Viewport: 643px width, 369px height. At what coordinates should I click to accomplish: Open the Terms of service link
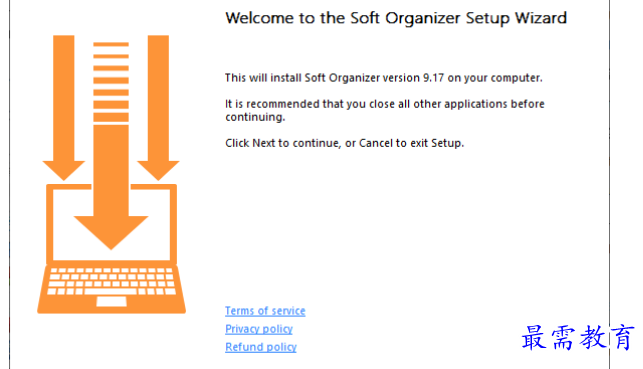point(265,311)
